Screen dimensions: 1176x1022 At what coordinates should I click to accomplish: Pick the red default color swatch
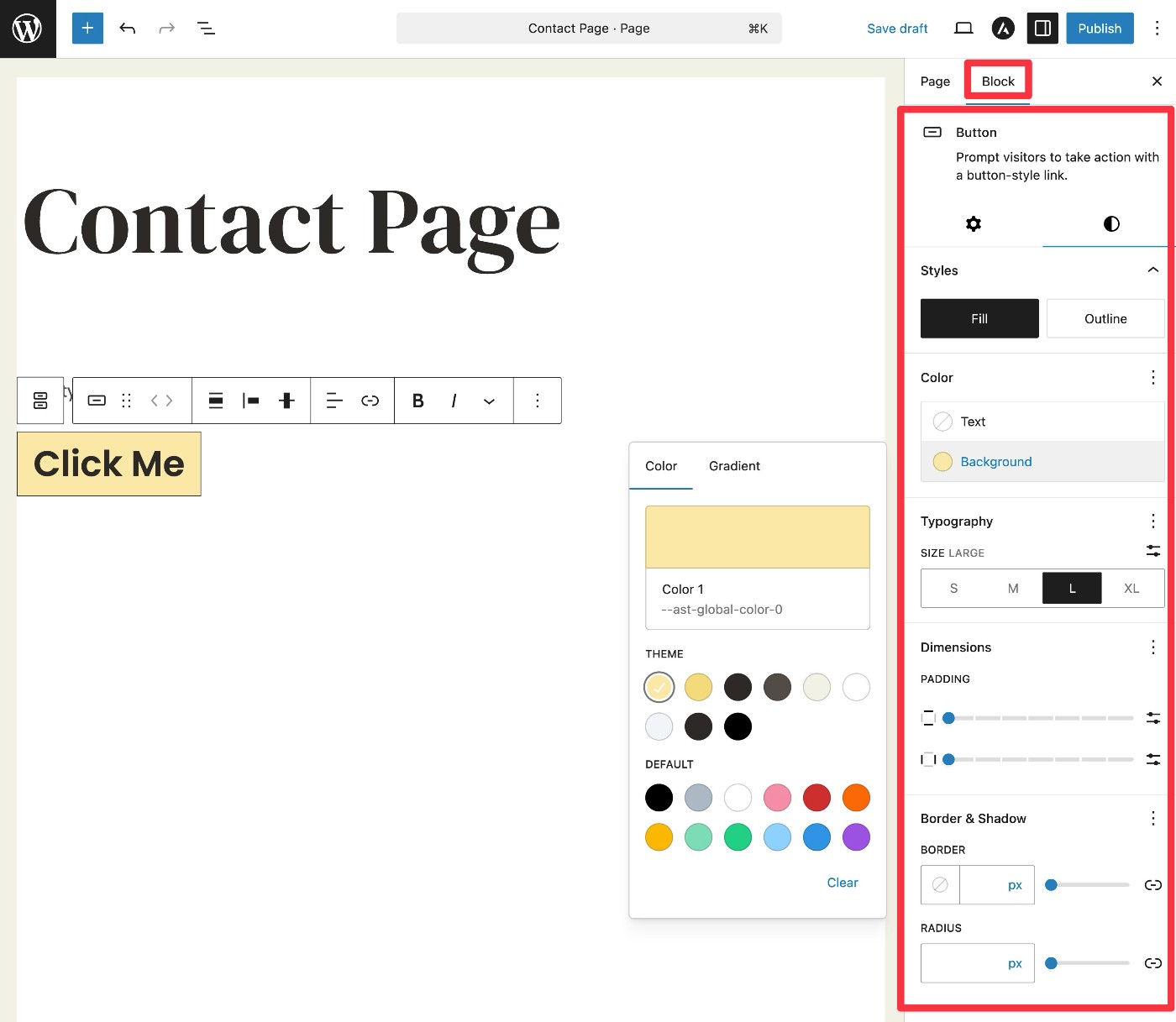[816, 797]
